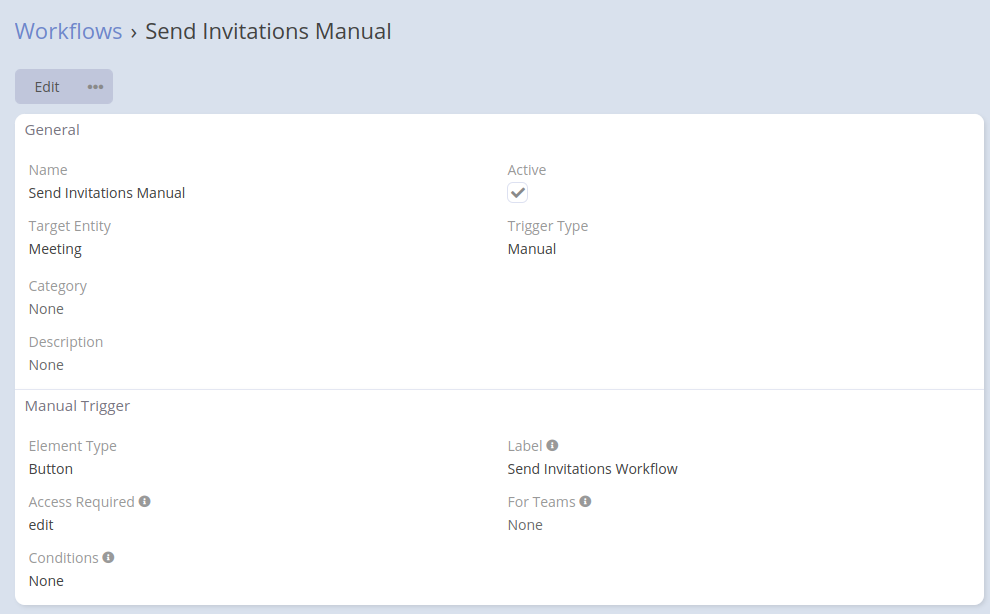Open the three-dots menu beside Edit
Viewport: 990px width, 614px height.
coord(95,87)
